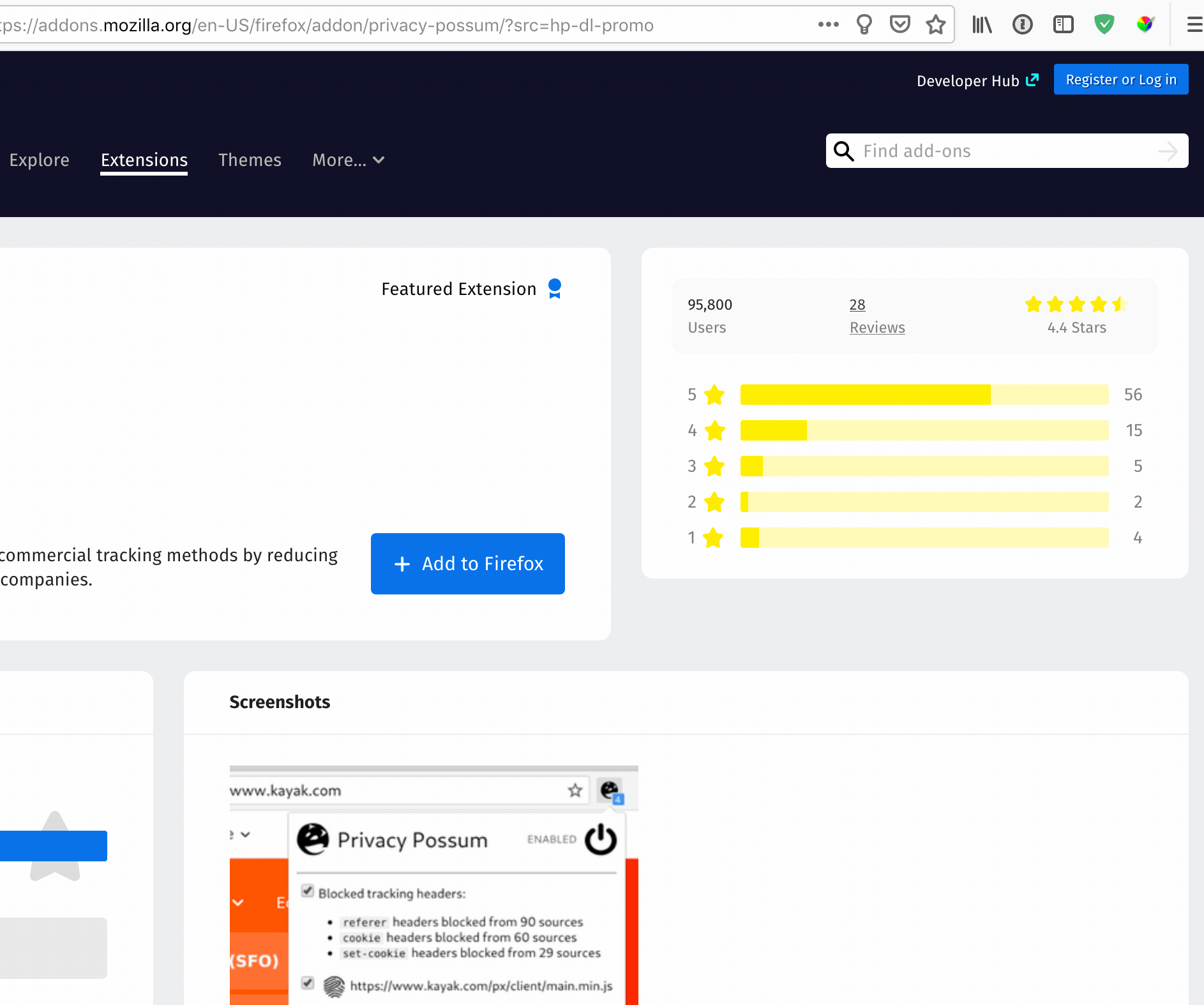
Task: Open the 28 reviews count link
Action: (x=857, y=305)
